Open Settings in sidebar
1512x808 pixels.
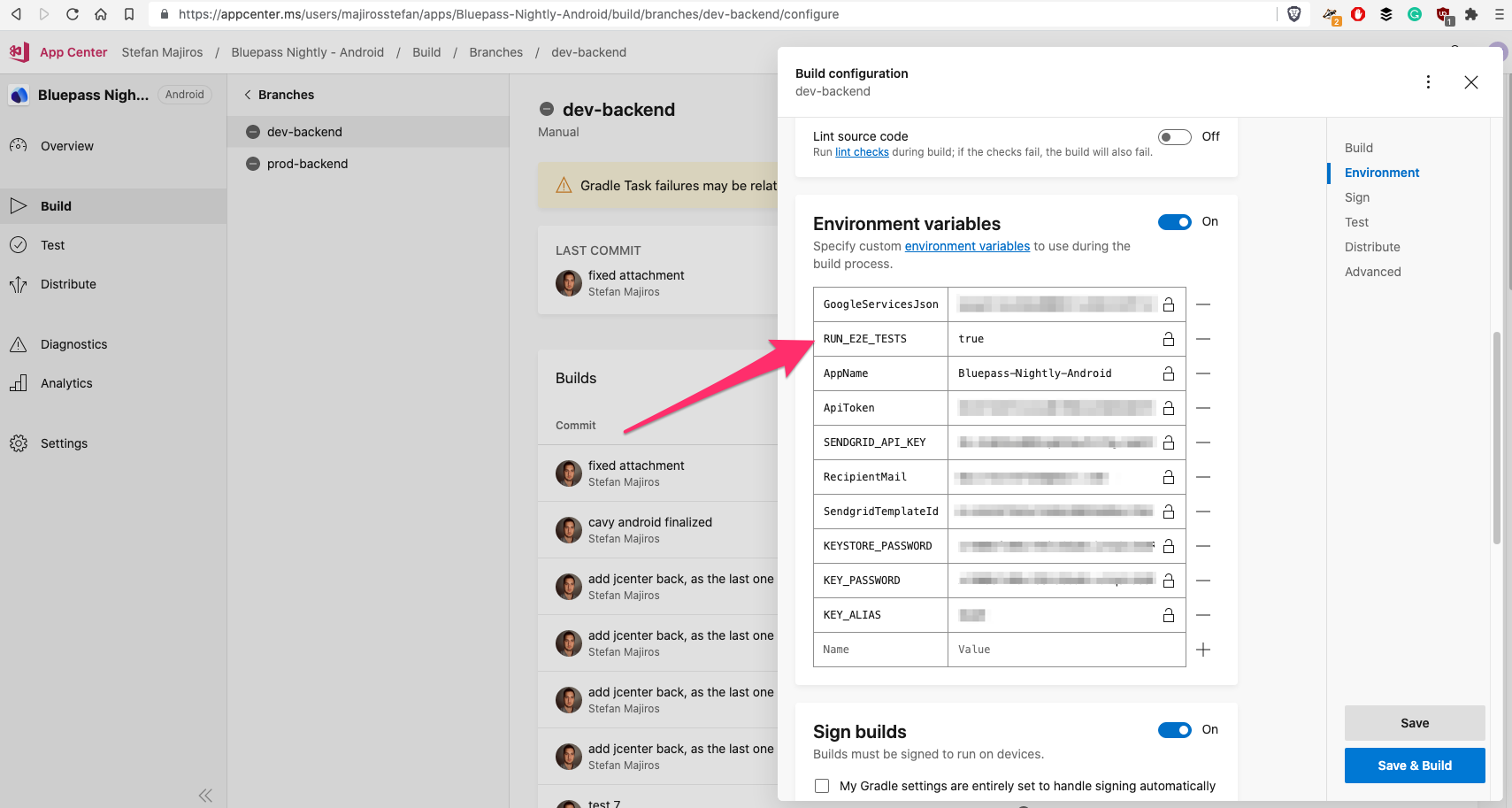click(113, 443)
